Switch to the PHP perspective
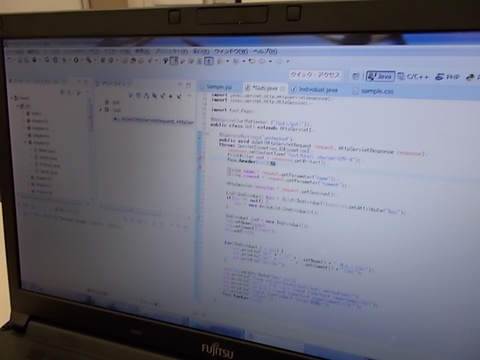Screen dimensions: 480x360 447,77
